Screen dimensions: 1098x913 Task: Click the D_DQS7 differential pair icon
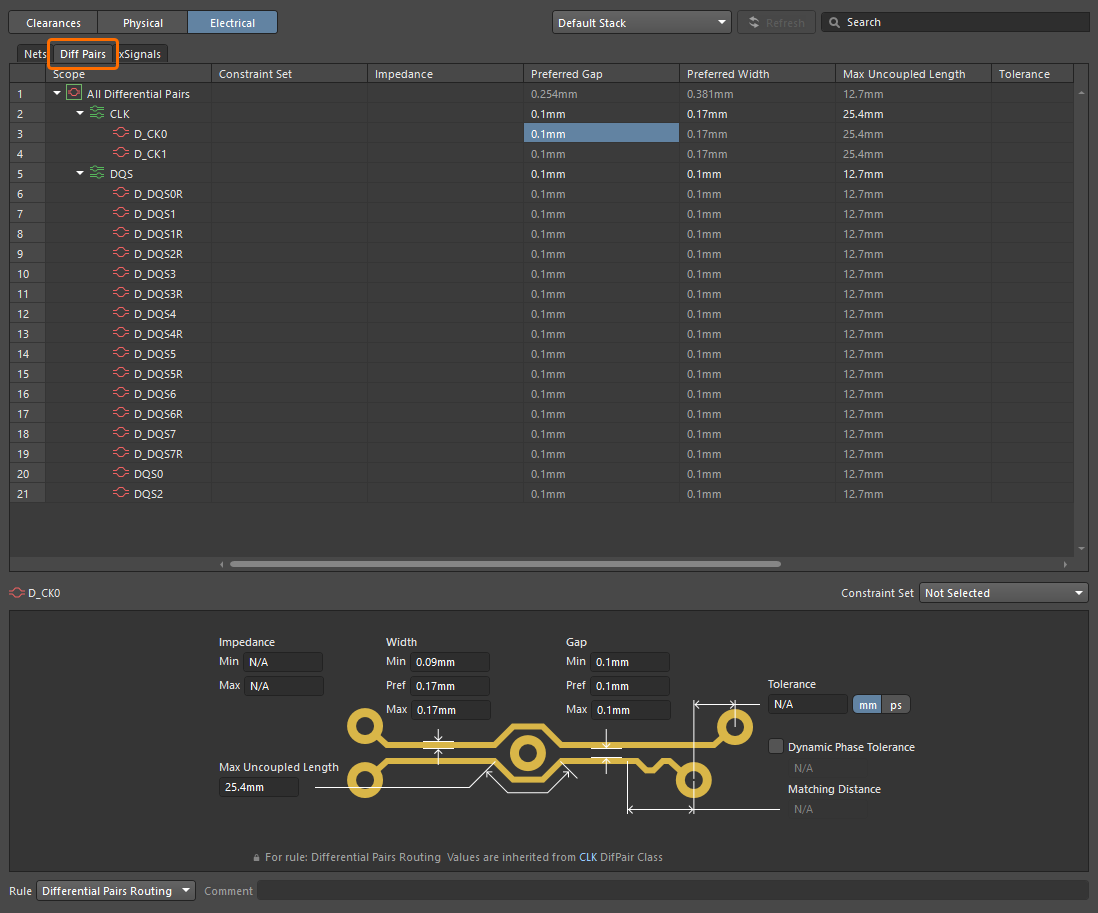[122, 434]
